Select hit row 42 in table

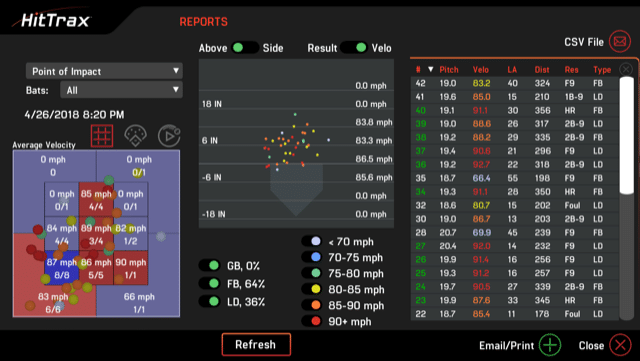click(x=514, y=83)
